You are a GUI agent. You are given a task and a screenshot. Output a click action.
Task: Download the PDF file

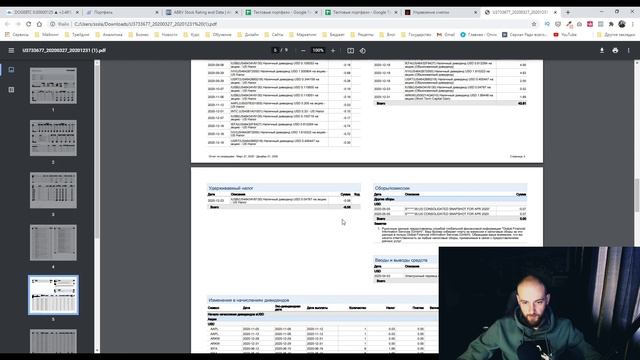pos(602,51)
